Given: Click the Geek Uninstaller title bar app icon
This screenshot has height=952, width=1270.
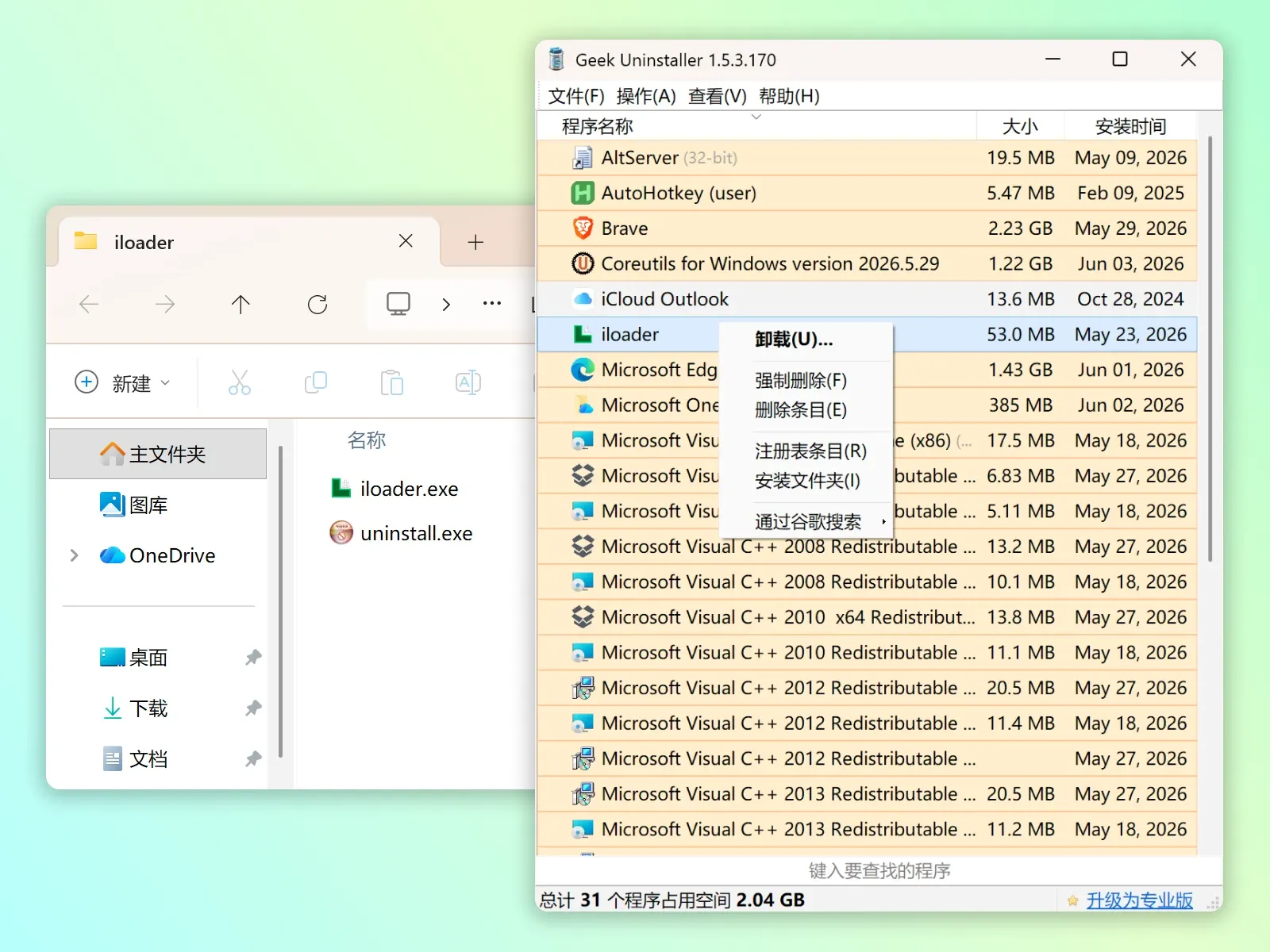Looking at the screenshot, I should point(557,59).
